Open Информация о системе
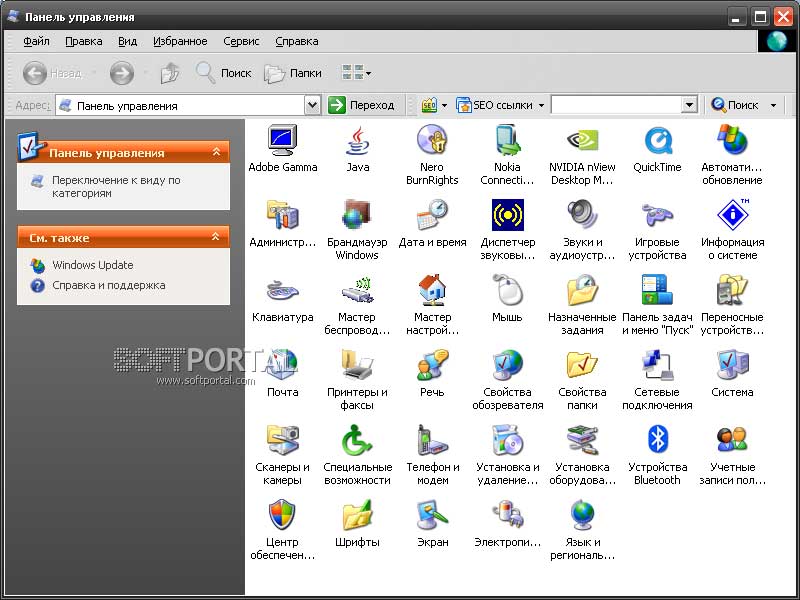800x600 pixels. tap(732, 230)
